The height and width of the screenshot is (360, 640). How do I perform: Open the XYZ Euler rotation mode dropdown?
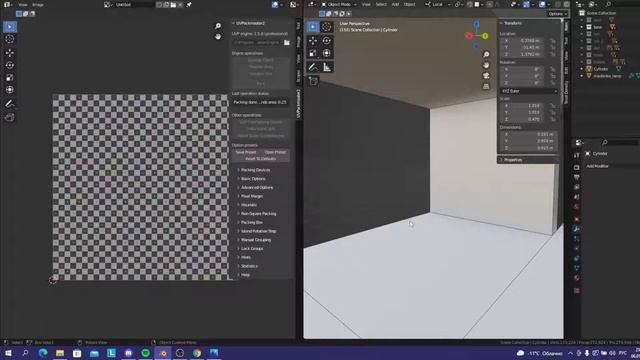coord(529,91)
